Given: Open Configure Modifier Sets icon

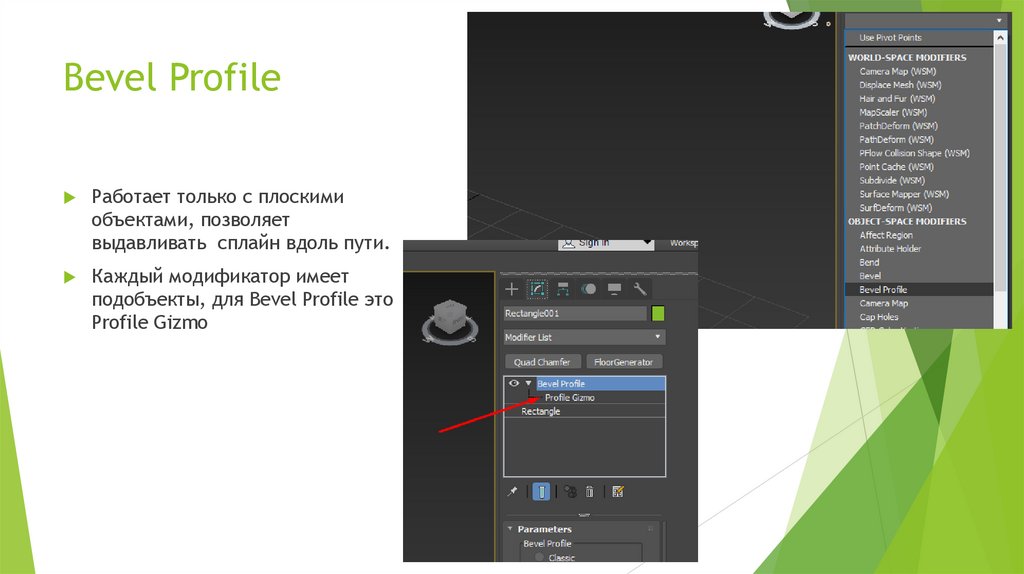Looking at the screenshot, I should 618,491.
